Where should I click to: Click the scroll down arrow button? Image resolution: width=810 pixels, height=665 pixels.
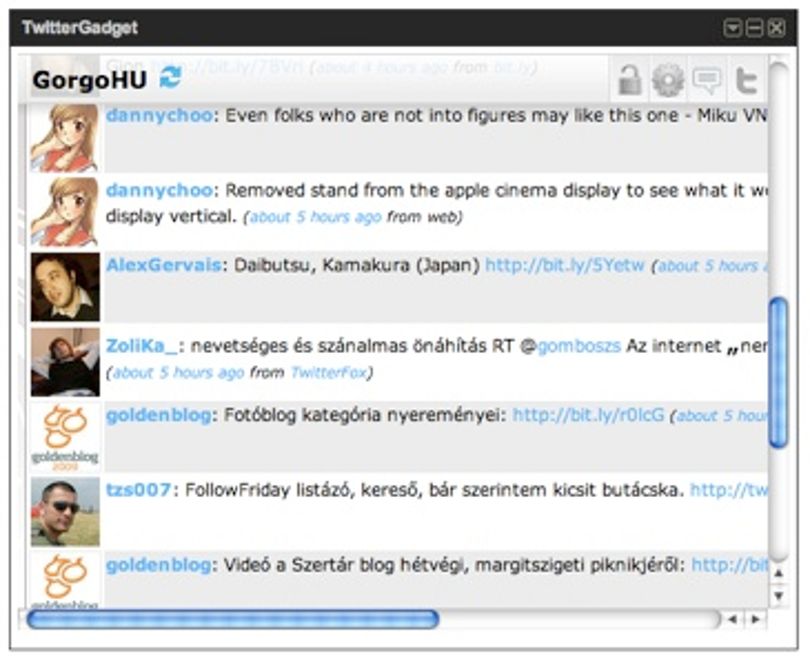click(x=778, y=596)
